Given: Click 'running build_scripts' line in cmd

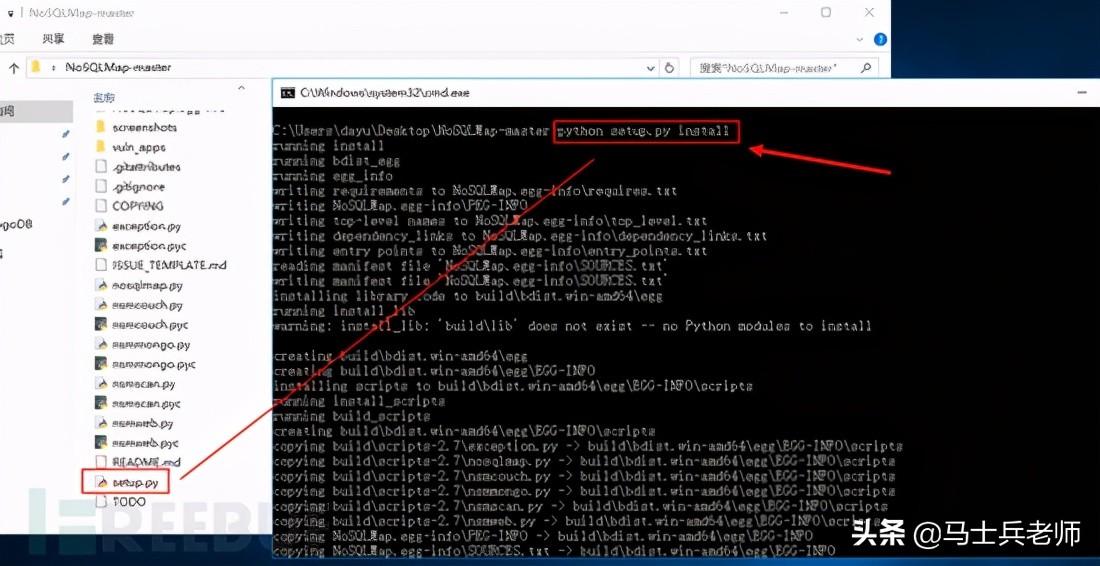Looking at the screenshot, I should point(351,416).
